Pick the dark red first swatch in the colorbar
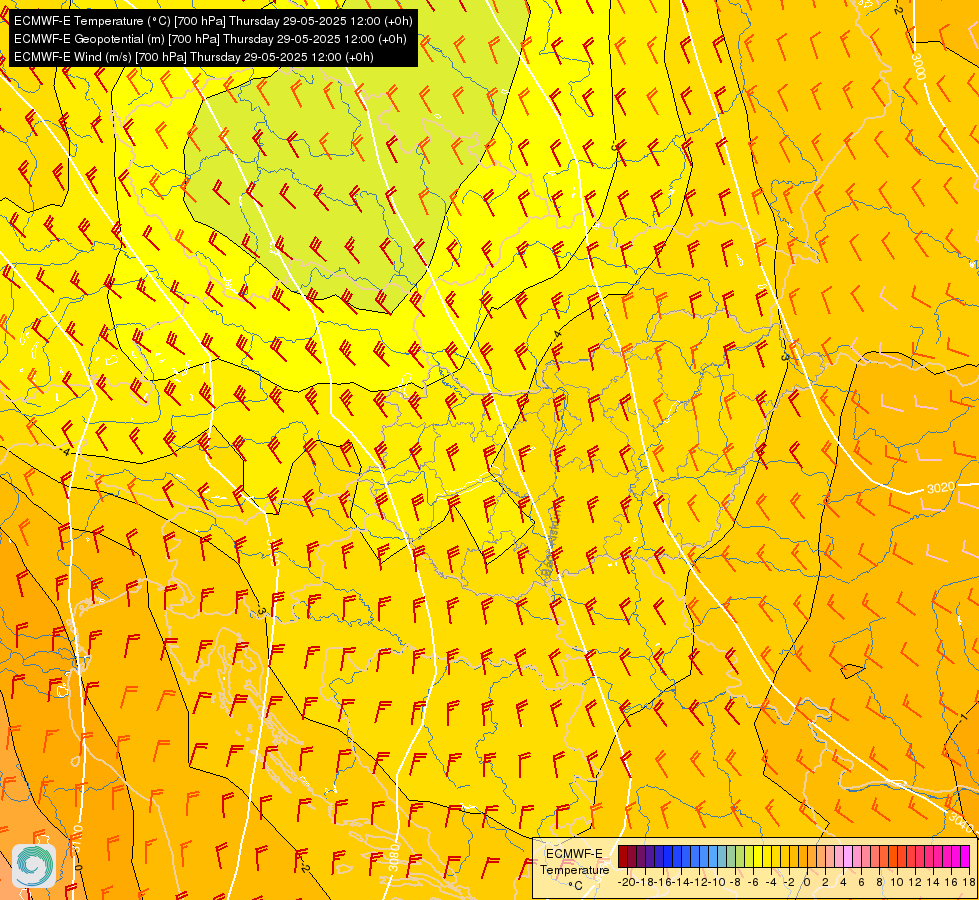Screen dimensions: 979x900 pos(622,856)
